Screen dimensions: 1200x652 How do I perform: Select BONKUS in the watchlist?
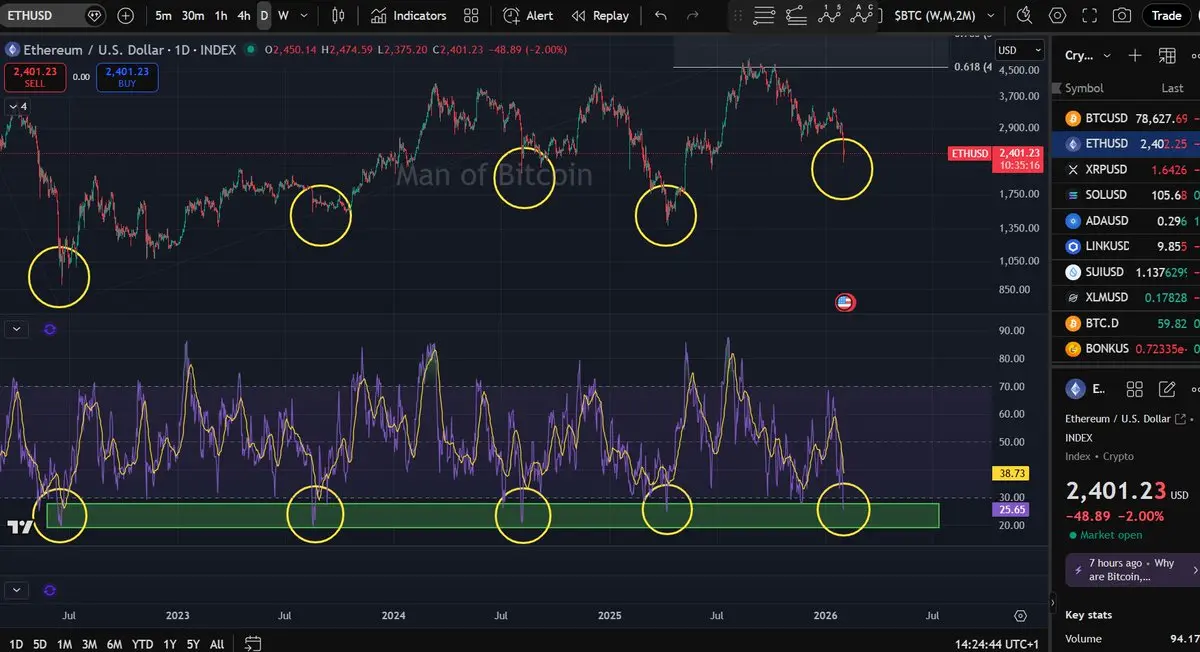[1128, 349]
